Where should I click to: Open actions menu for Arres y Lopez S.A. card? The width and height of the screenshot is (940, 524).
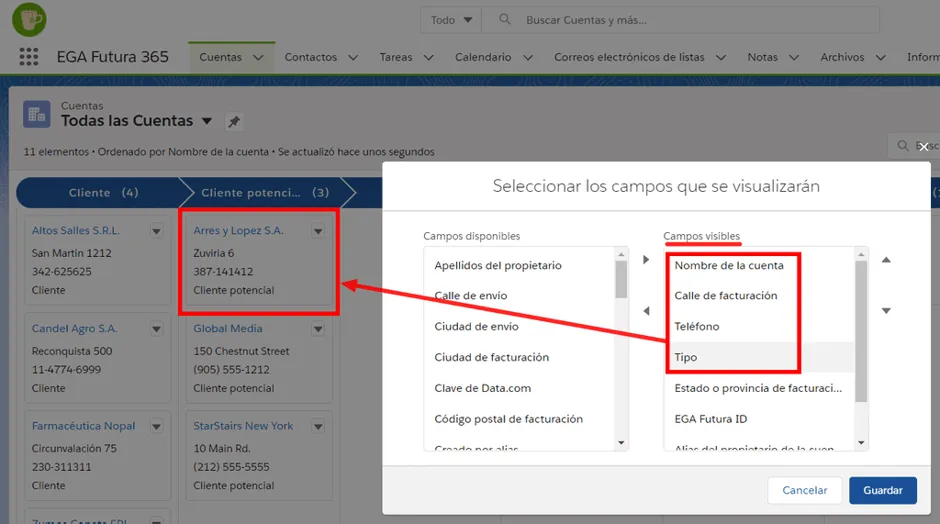(x=318, y=231)
